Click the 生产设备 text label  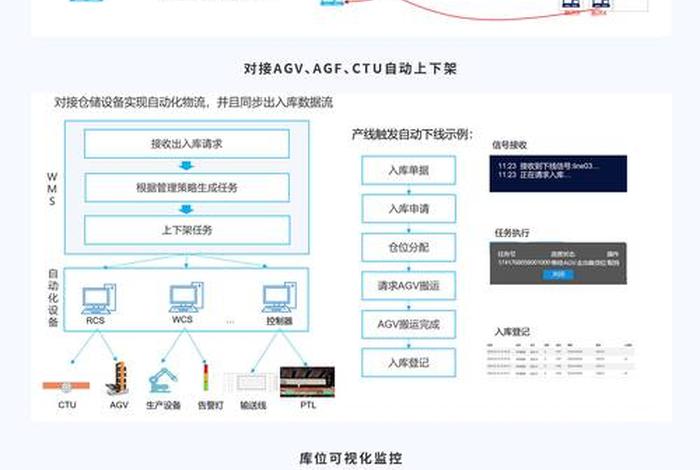[163, 405]
